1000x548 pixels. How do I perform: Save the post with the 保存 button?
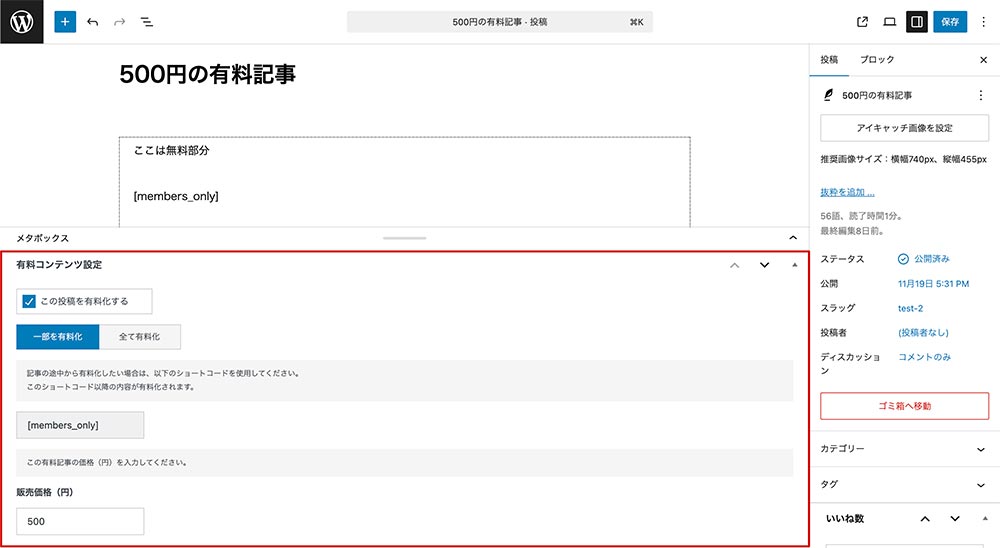950,22
